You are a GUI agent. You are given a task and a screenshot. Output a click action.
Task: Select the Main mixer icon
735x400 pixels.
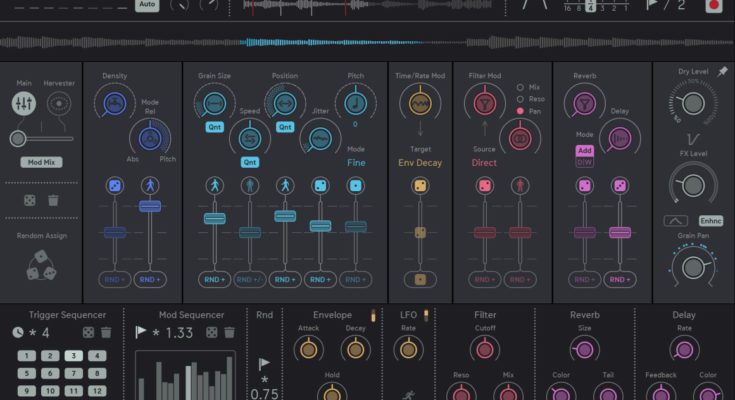24,103
